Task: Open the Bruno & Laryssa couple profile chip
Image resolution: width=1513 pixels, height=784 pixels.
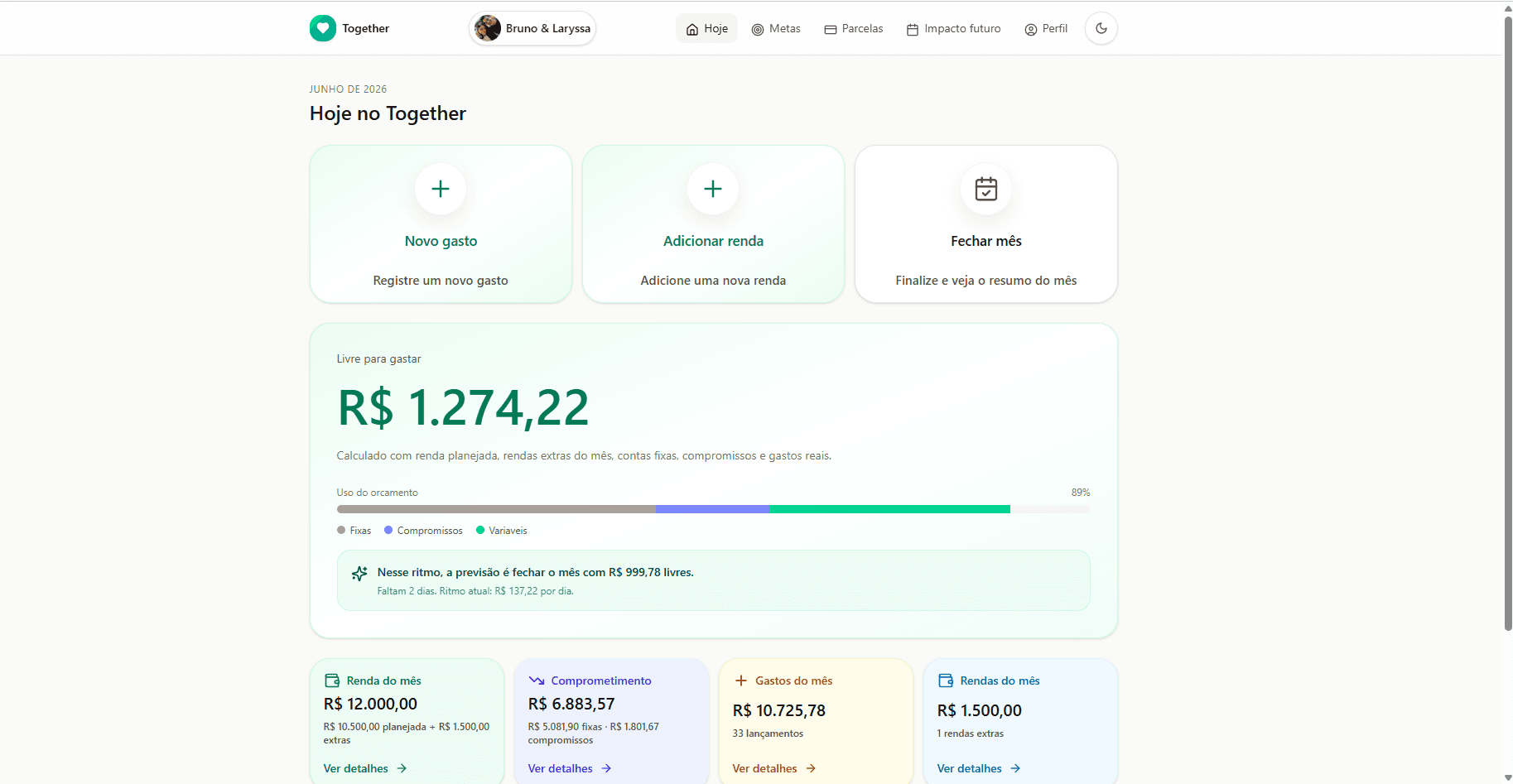Action: (x=532, y=28)
